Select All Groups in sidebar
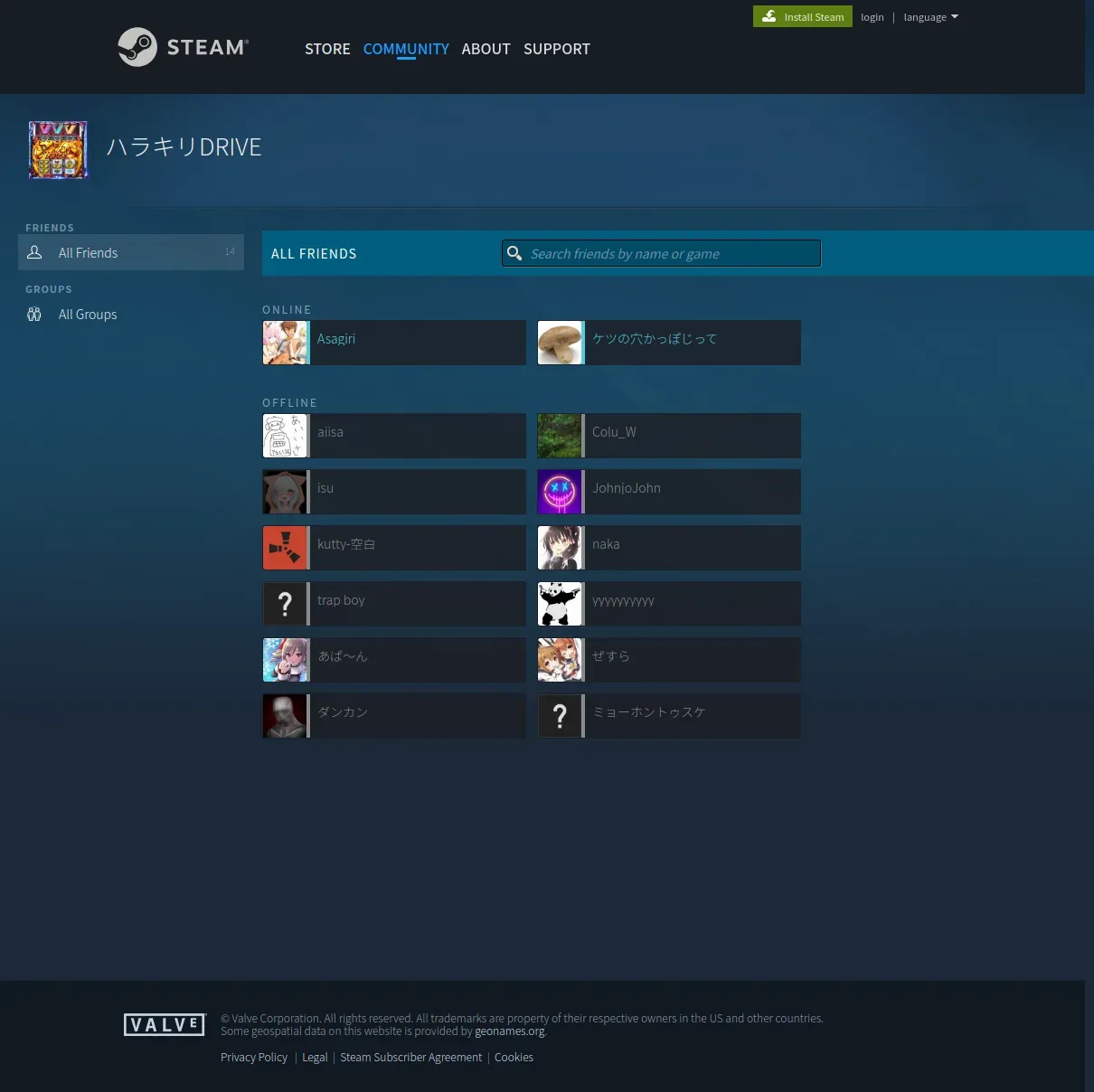The width and height of the screenshot is (1094, 1092). (131, 314)
